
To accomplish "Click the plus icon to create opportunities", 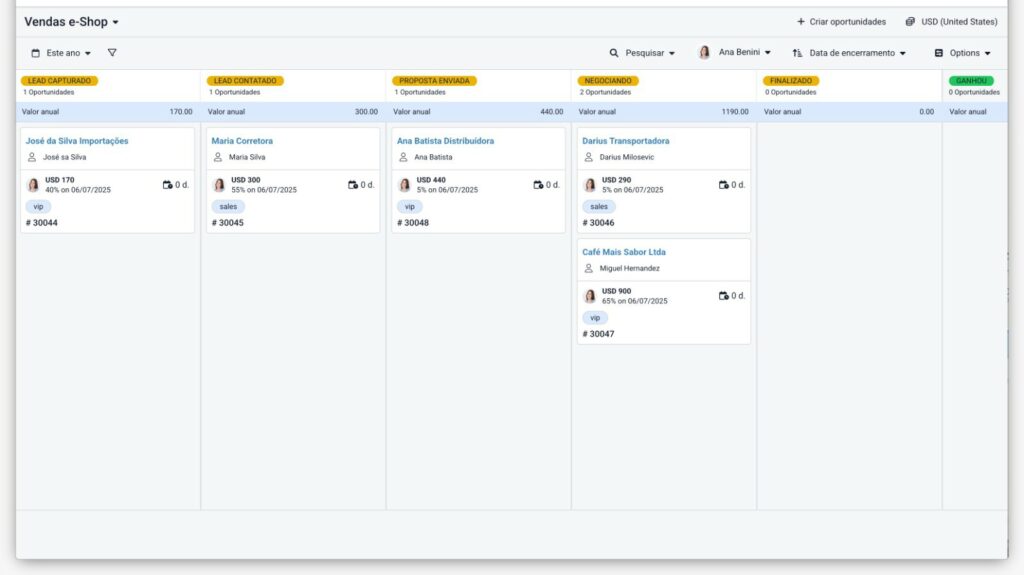I will tap(801, 22).
